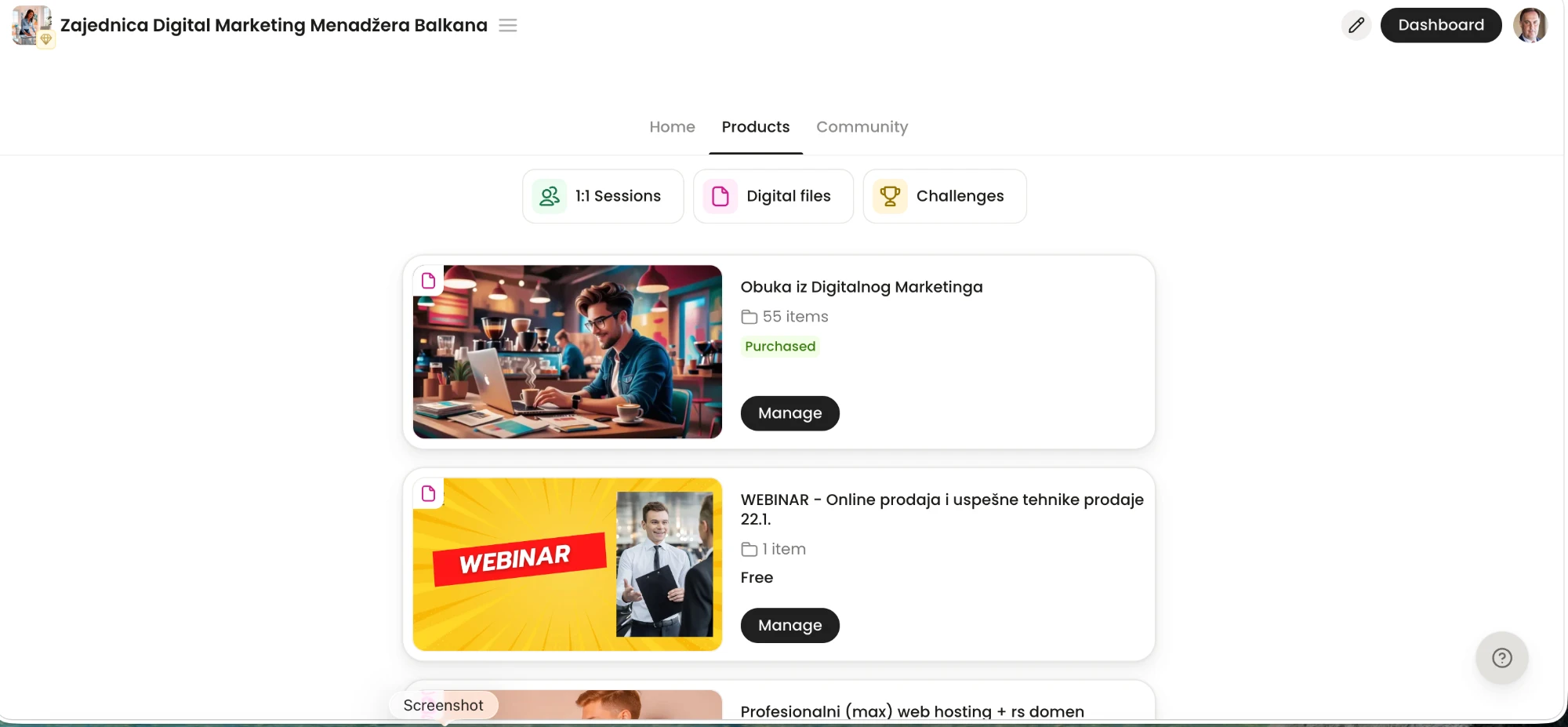Click the 55 items text
Screen dimensions: 1568x727
pyautogui.click(x=795, y=317)
